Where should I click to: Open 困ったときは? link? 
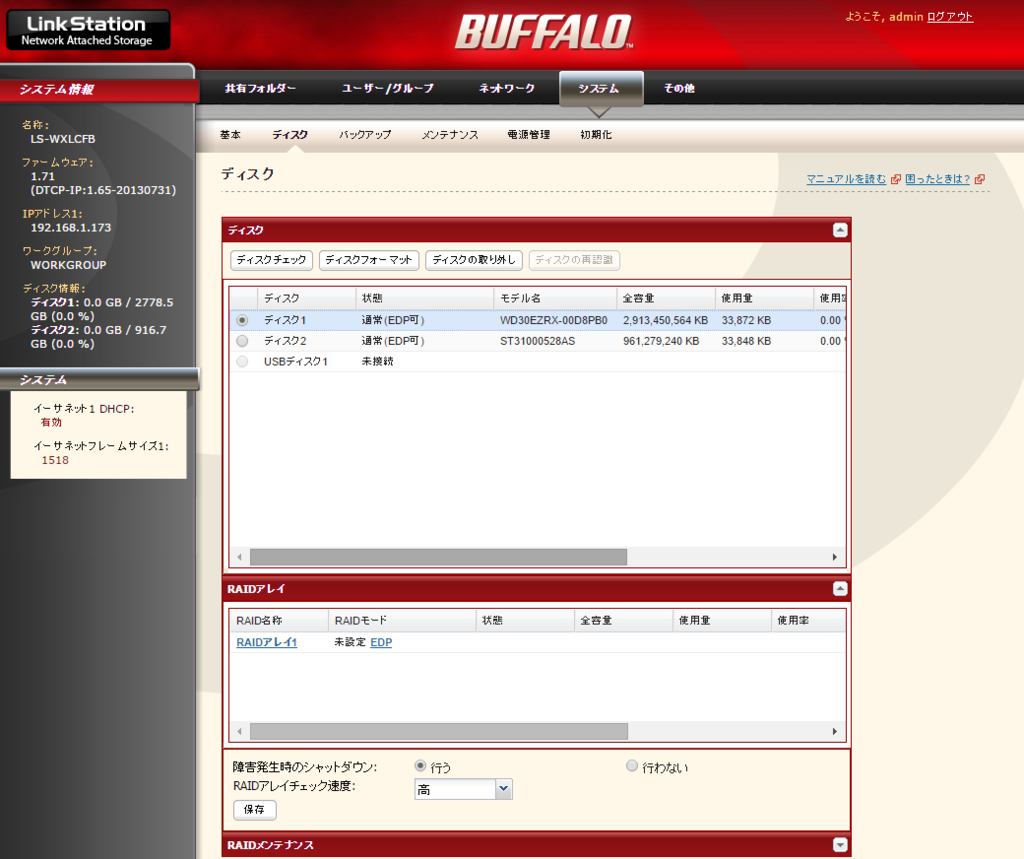pos(938,179)
